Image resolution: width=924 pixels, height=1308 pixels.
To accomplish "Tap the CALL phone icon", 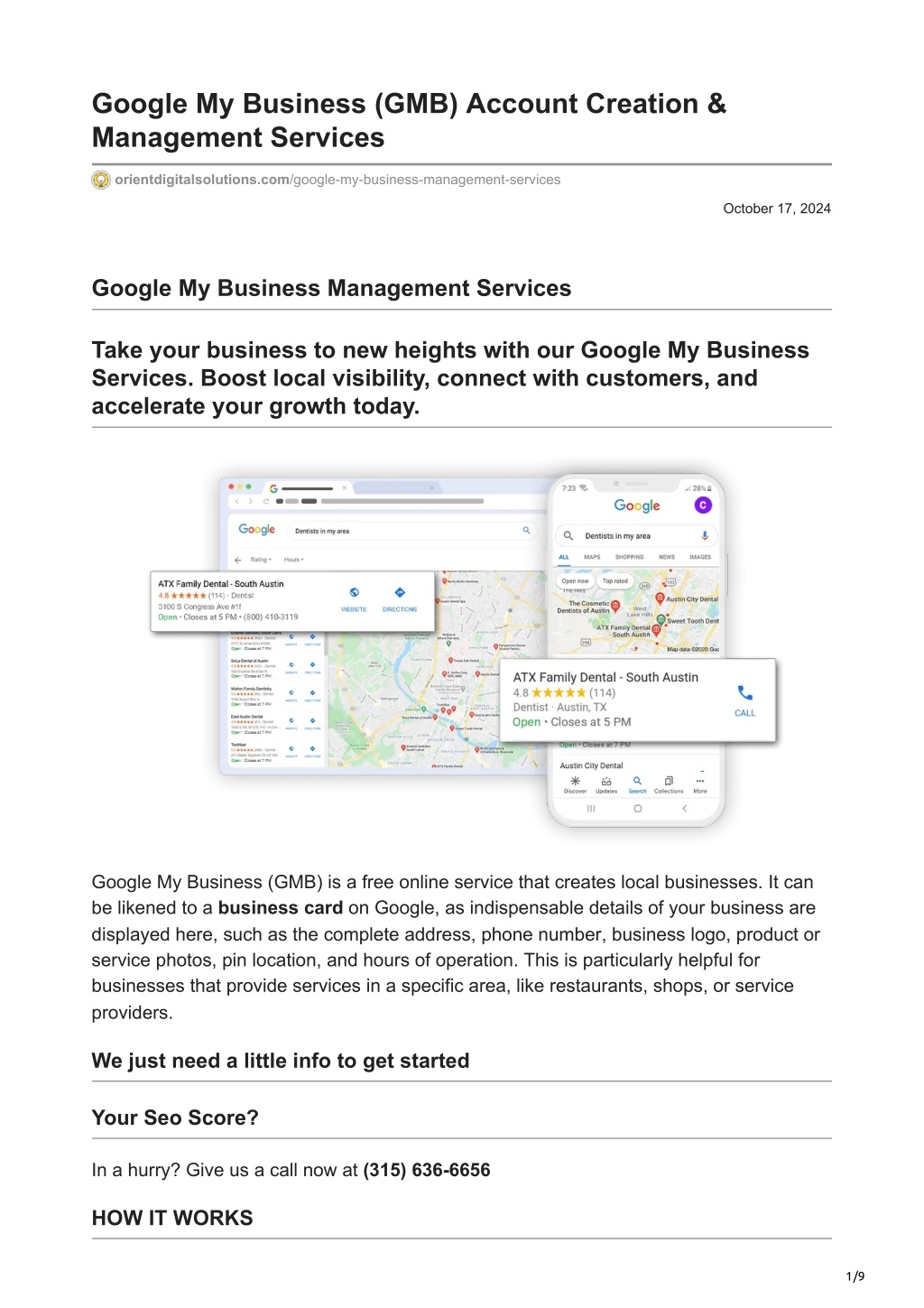I will tap(745, 692).
